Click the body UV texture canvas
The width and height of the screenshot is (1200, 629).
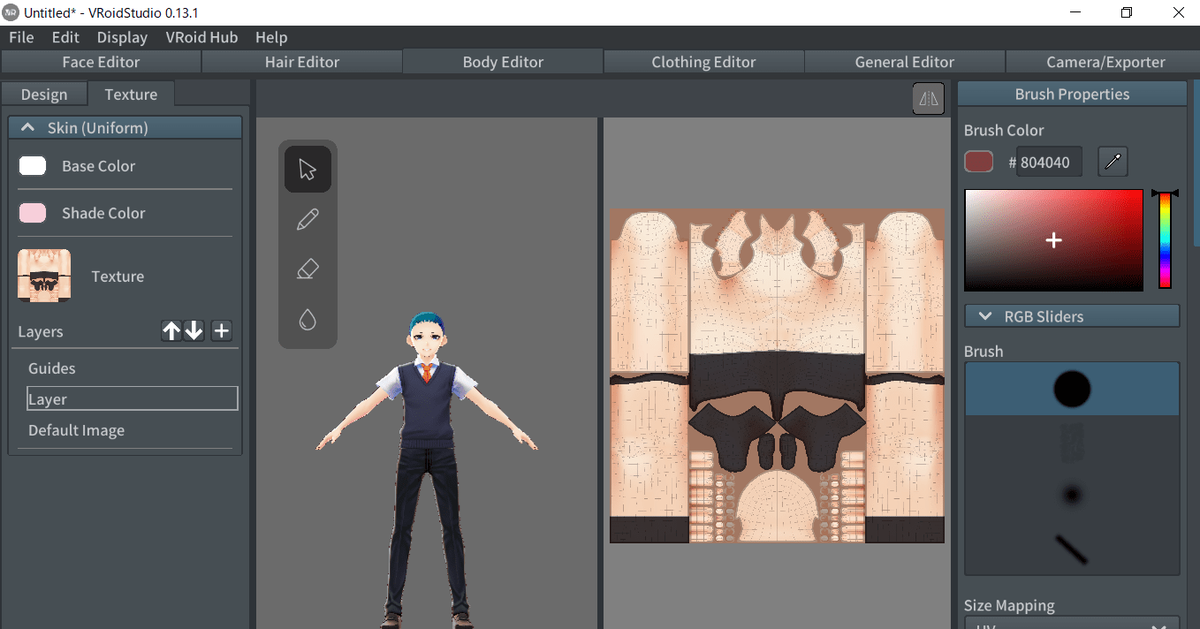click(777, 376)
